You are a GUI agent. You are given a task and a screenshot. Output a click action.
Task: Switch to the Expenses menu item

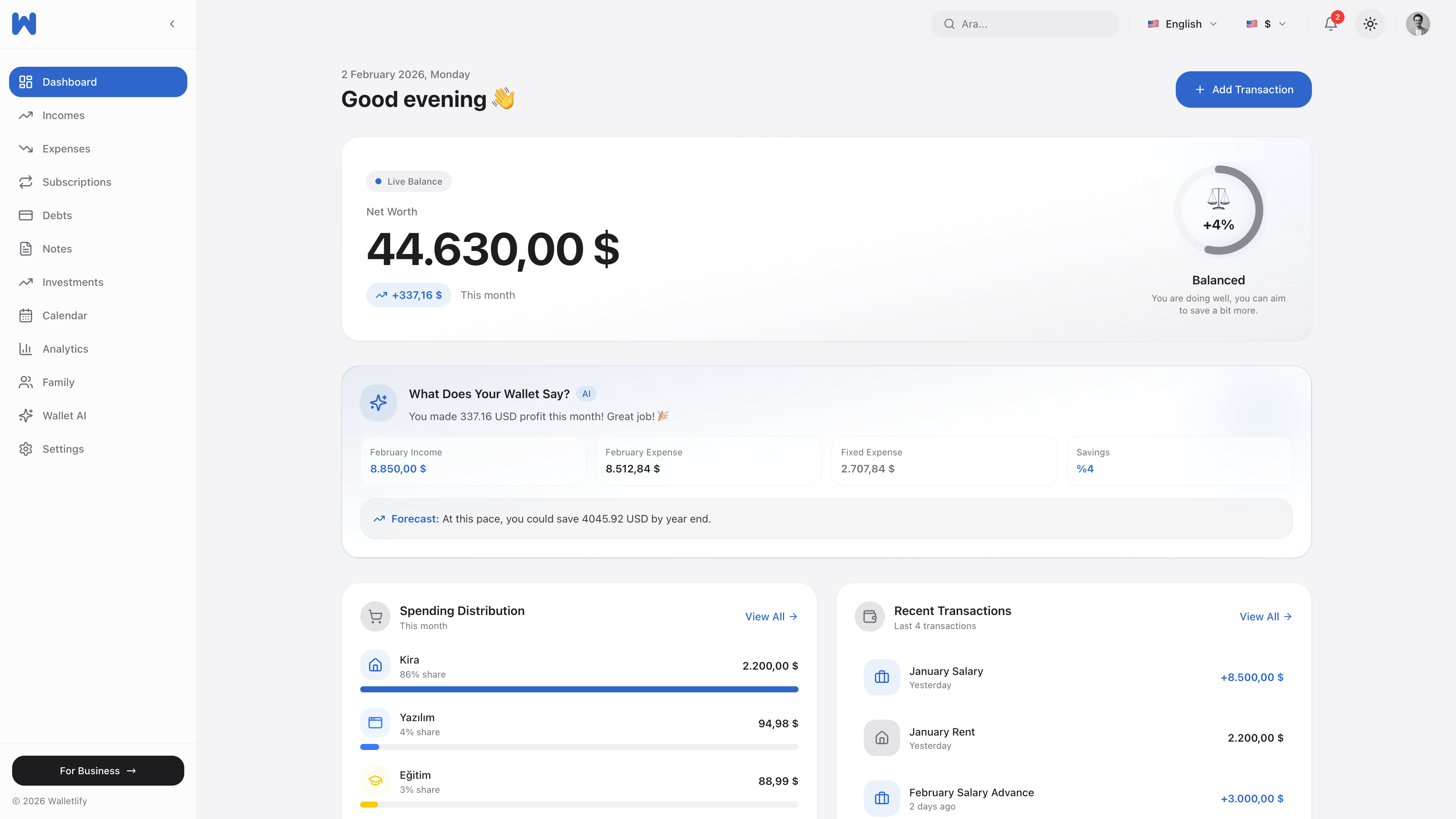click(x=66, y=149)
